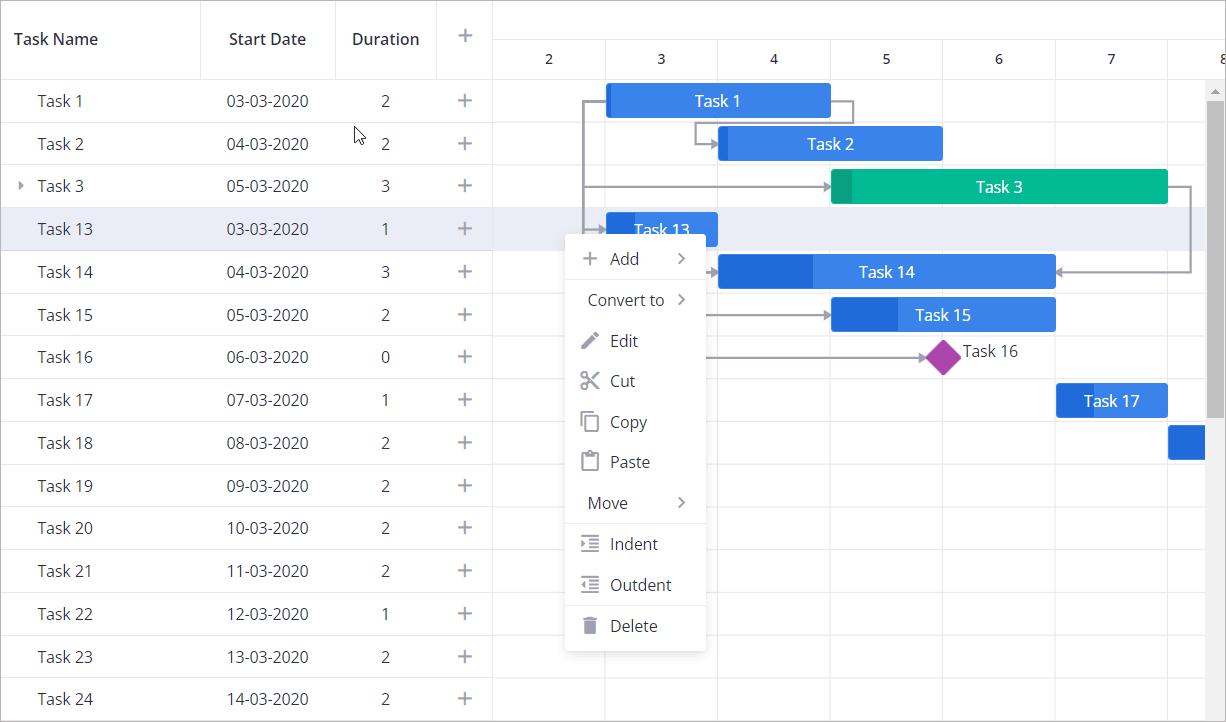Click the plus icon in the grid header
The image size is (1226, 722).
pos(464,34)
